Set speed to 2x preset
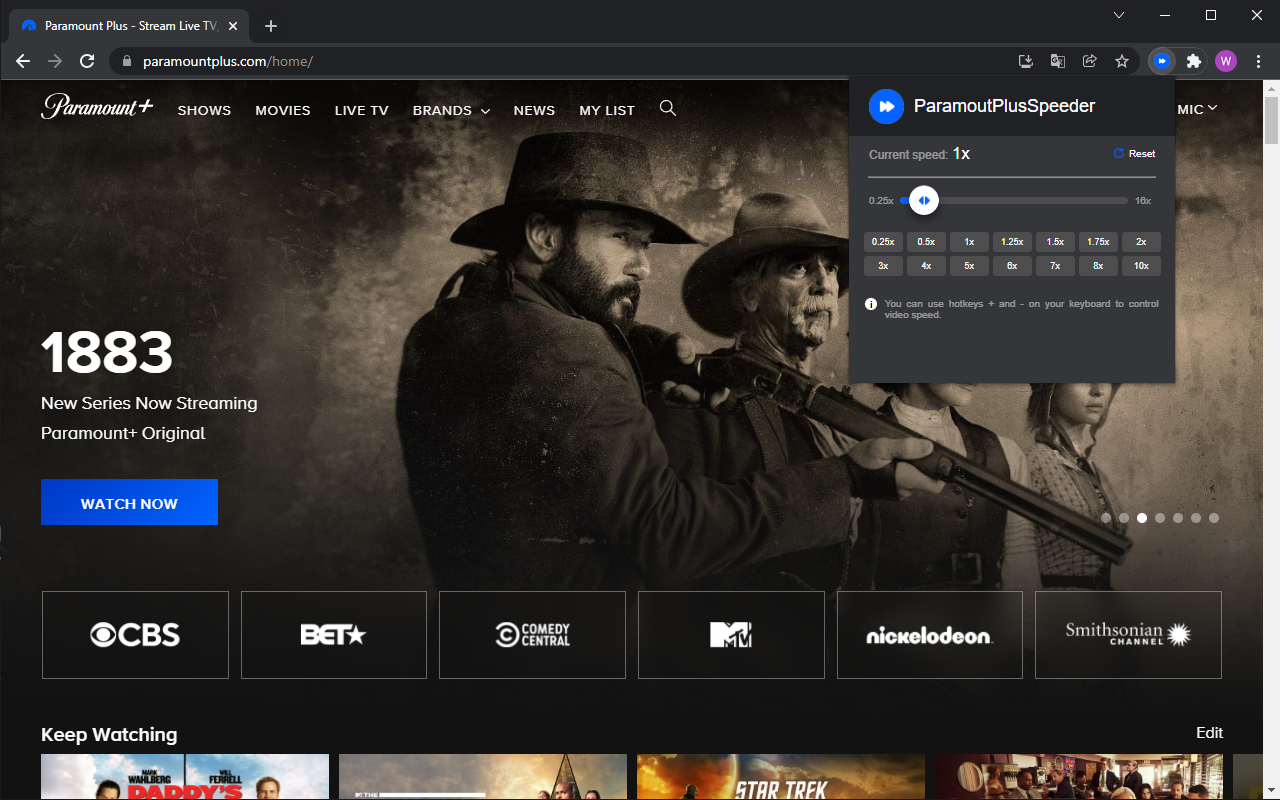The height and width of the screenshot is (800, 1280). point(1141,242)
